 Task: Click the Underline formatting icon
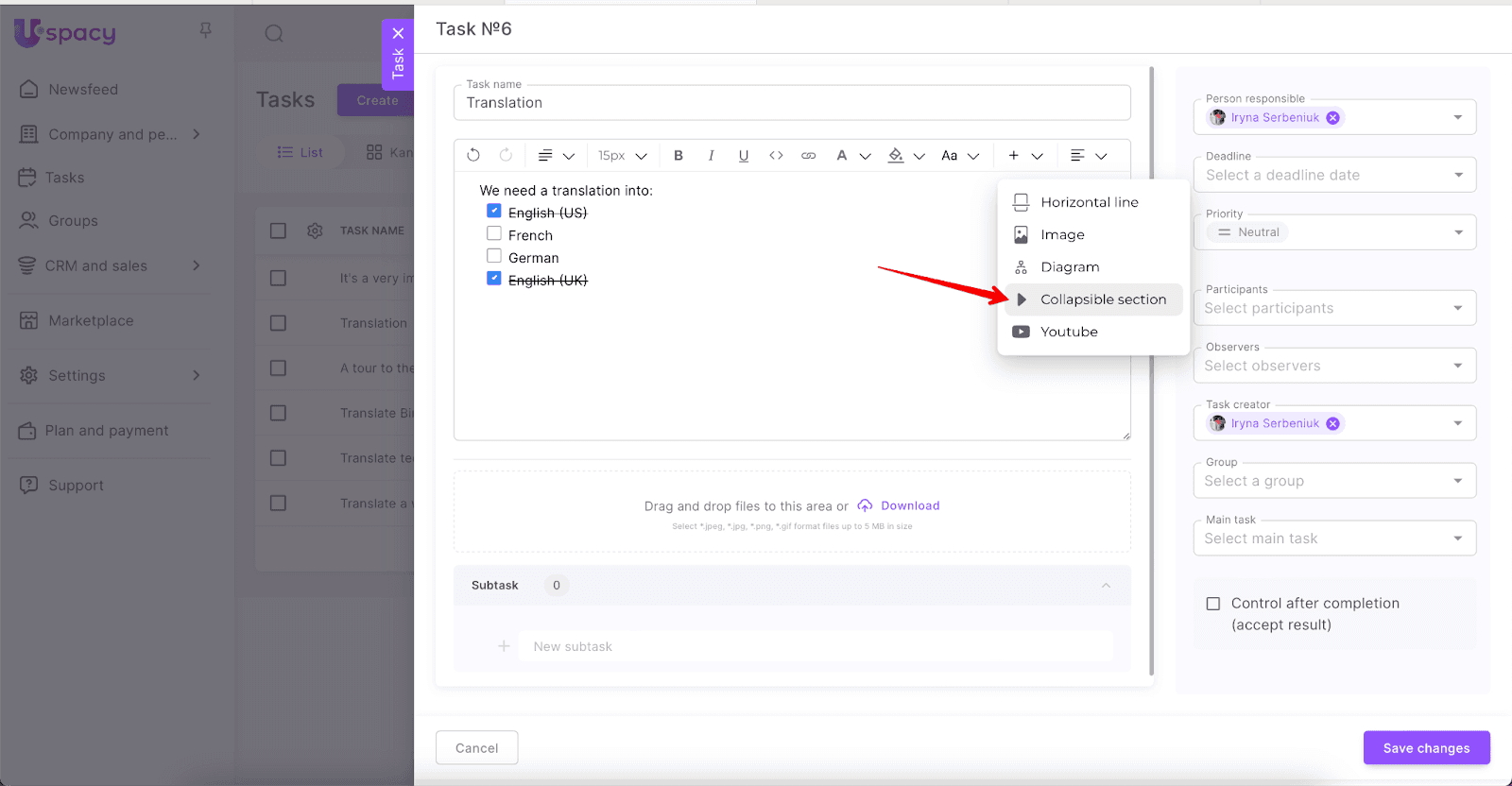[x=744, y=156]
